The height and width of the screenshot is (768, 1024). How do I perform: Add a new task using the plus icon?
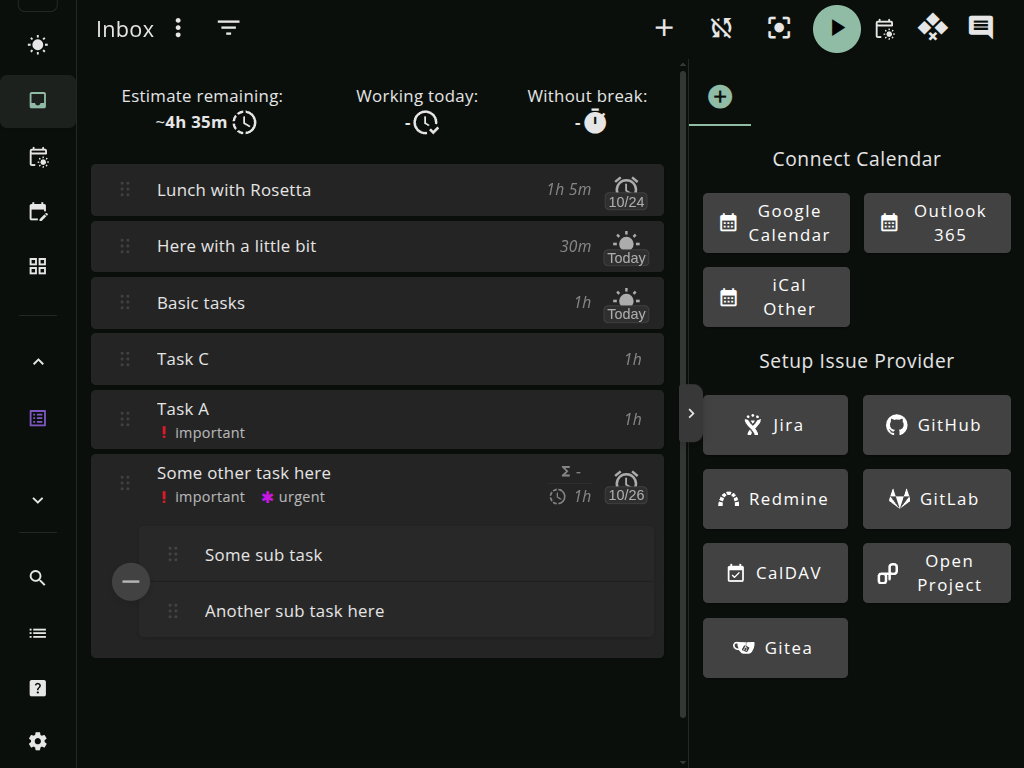pyautogui.click(x=664, y=28)
